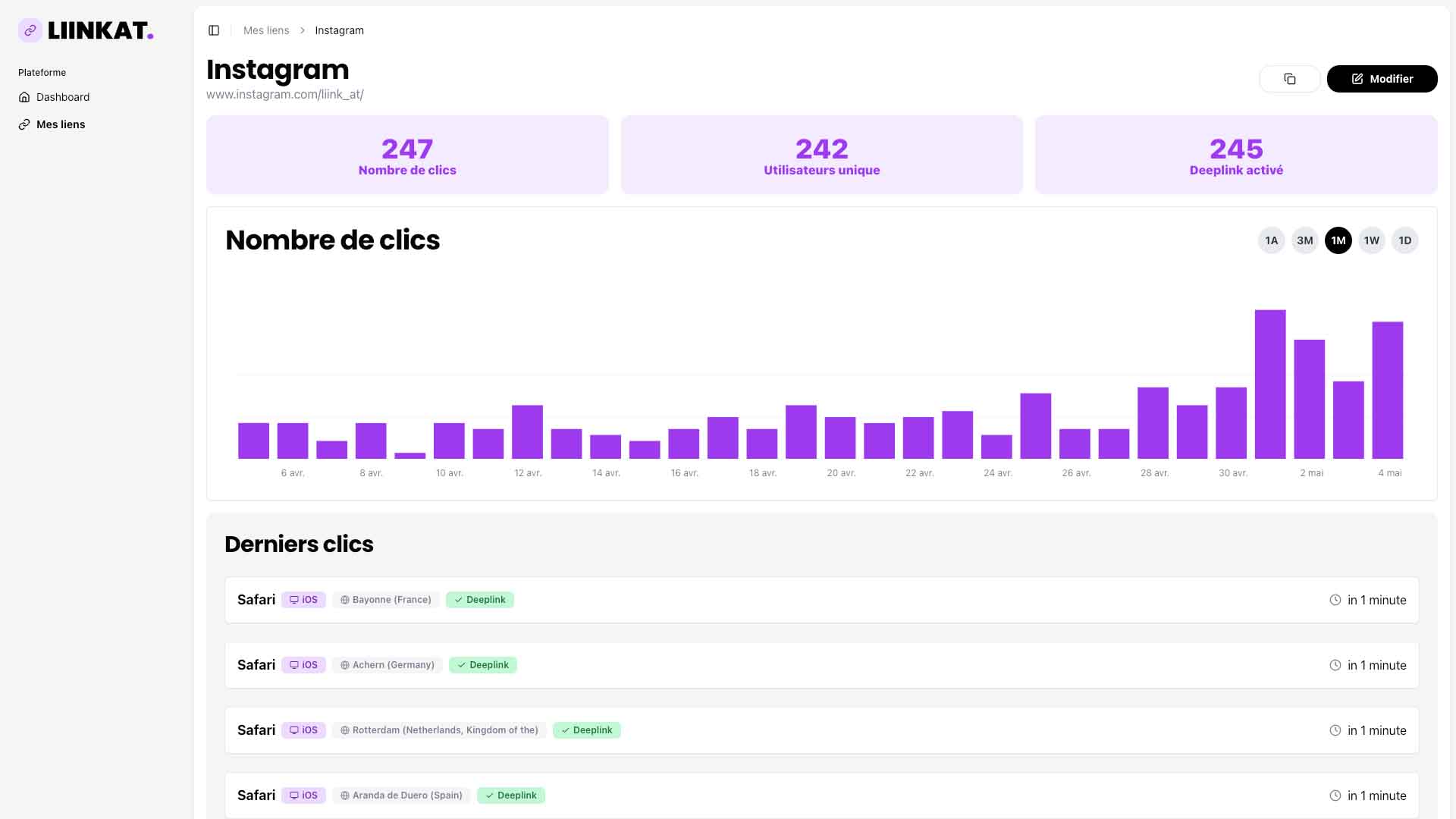The height and width of the screenshot is (819, 1456).
Task: Toggle the sidebar panel icon
Action: [214, 30]
